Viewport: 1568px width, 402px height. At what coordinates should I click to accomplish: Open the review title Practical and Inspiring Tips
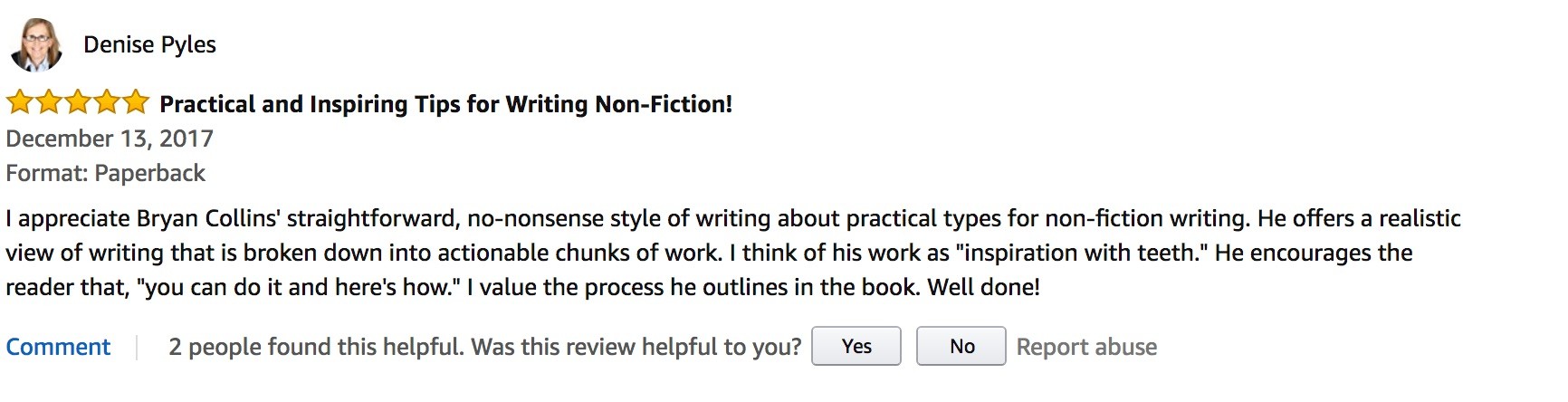tap(445, 104)
